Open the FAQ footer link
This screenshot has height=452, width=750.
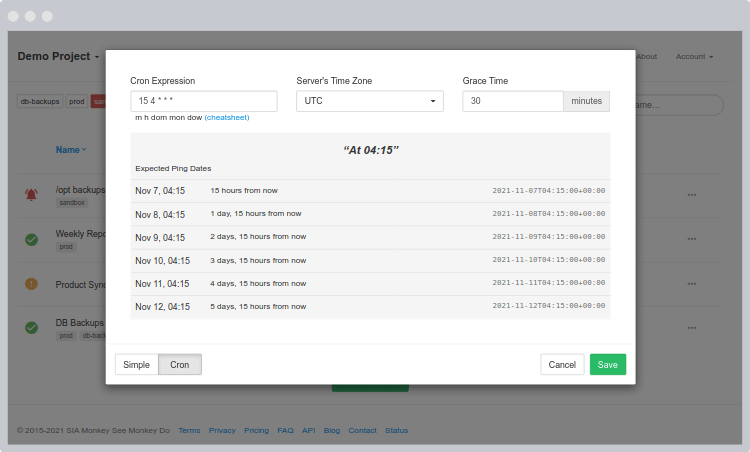pyautogui.click(x=285, y=430)
